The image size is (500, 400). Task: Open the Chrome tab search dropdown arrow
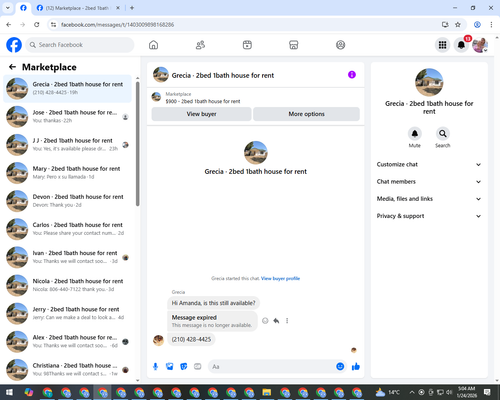pyautogui.click(x=8, y=8)
